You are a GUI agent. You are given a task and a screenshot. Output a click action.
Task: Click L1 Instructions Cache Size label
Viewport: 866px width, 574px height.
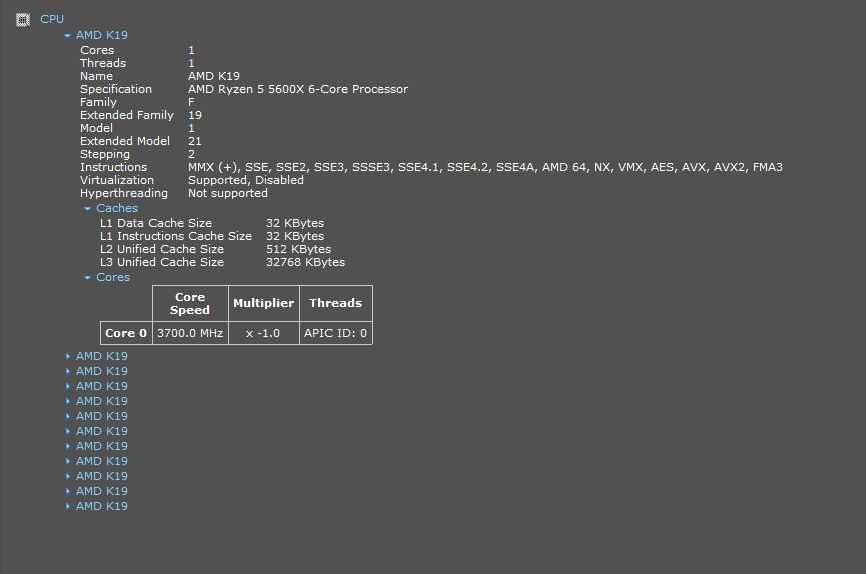point(176,236)
